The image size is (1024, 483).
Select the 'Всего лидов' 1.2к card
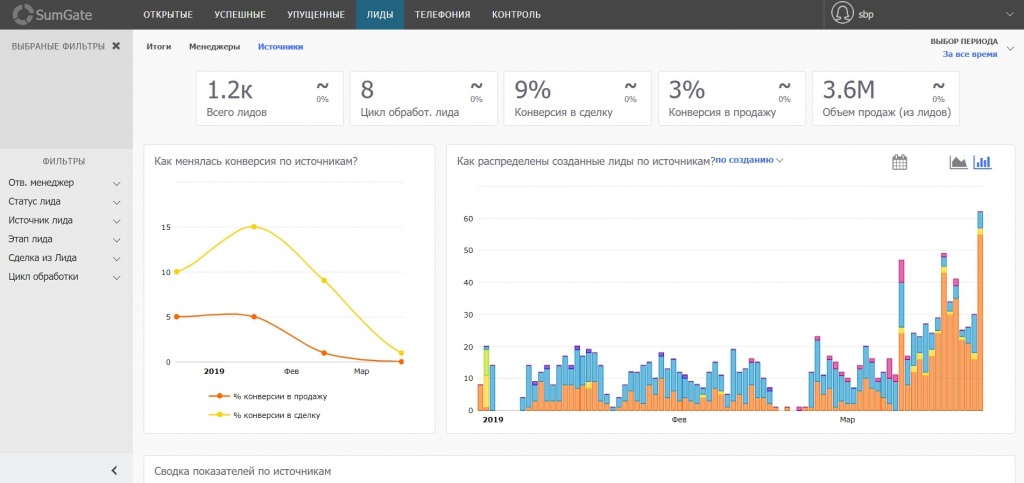(x=270, y=99)
